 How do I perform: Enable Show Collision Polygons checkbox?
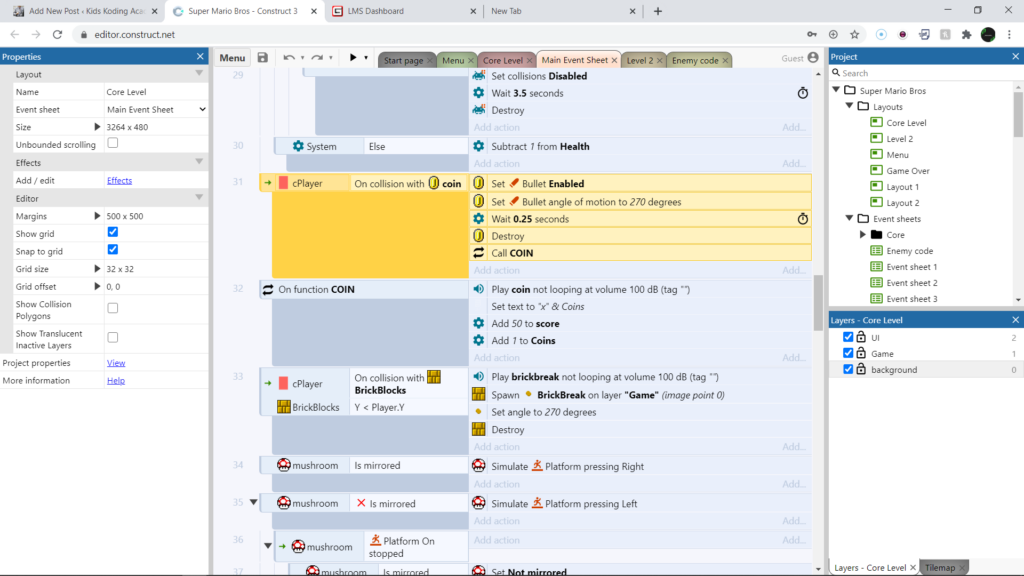113,308
